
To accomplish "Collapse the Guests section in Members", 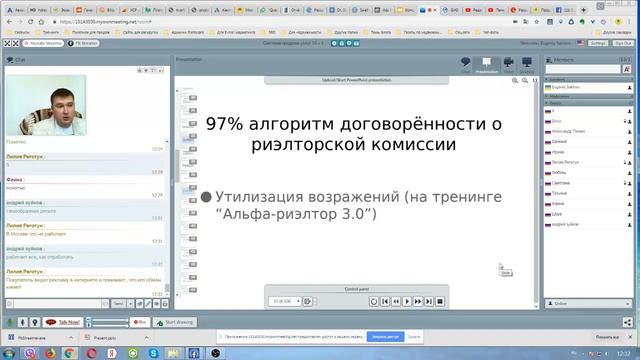I will (x=589, y=103).
